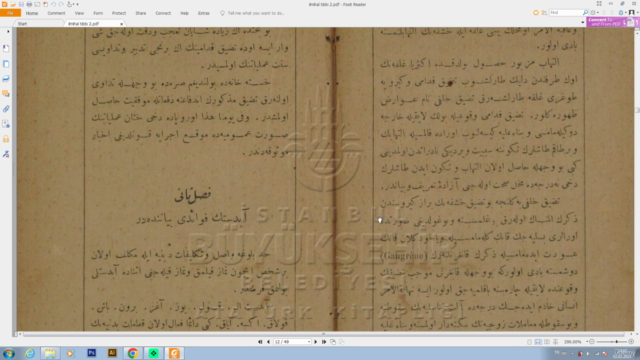The width and height of the screenshot is (640, 360).
Task: Open the Layers panel in left sidebar
Action: pos(6,79)
